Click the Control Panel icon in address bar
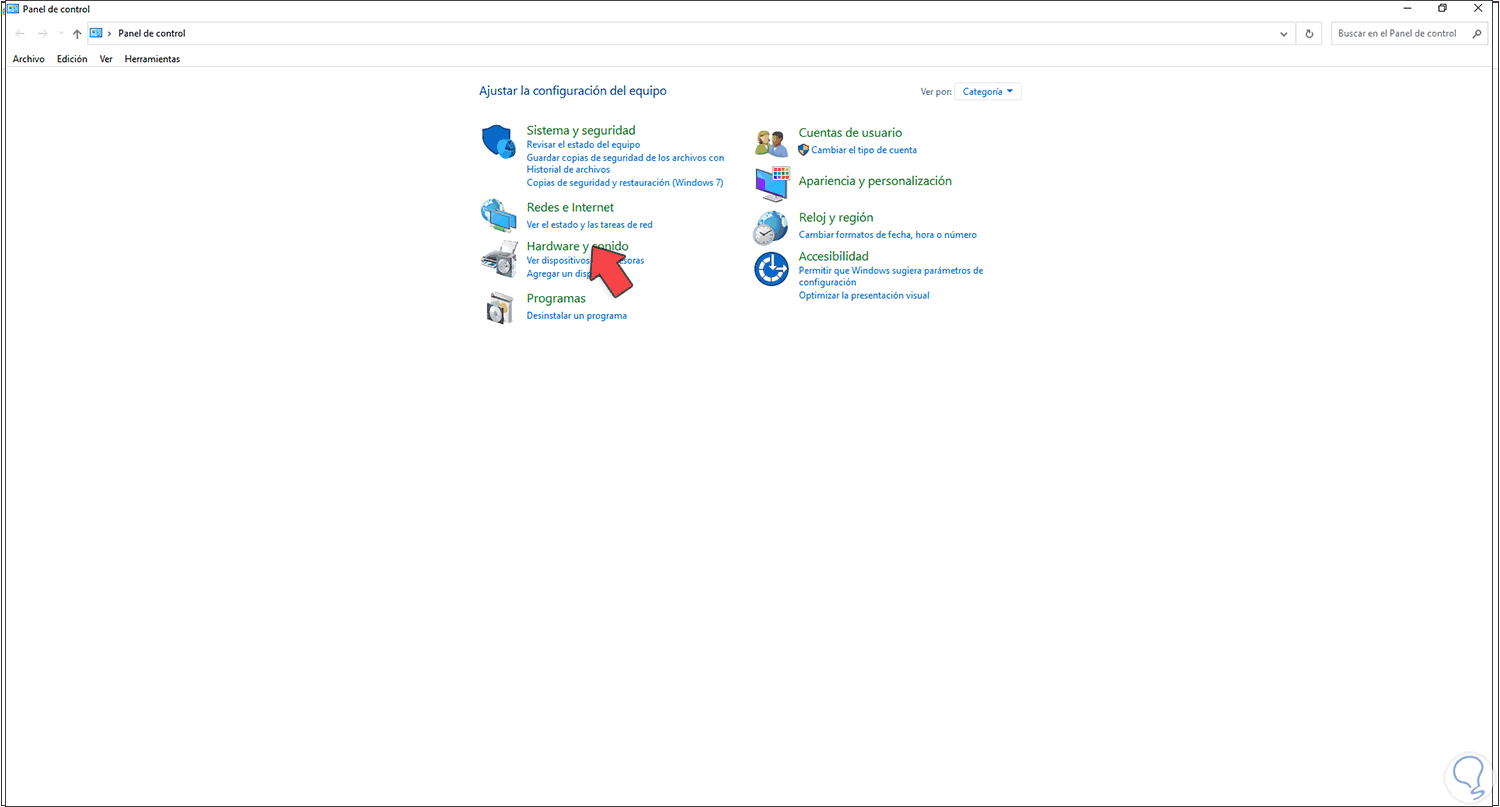The image size is (1500, 807). click(96, 33)
